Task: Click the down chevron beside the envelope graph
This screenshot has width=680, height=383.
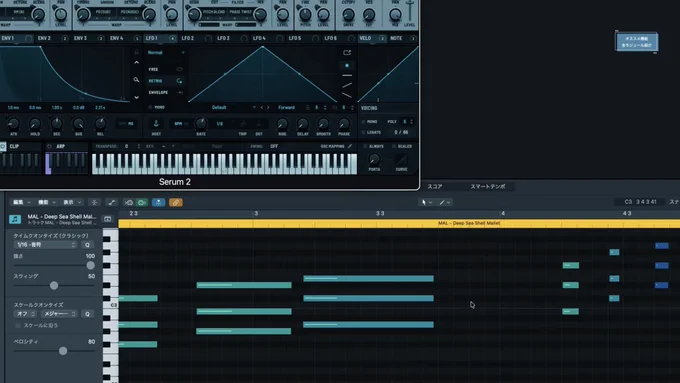Action: tap(137, 97)
